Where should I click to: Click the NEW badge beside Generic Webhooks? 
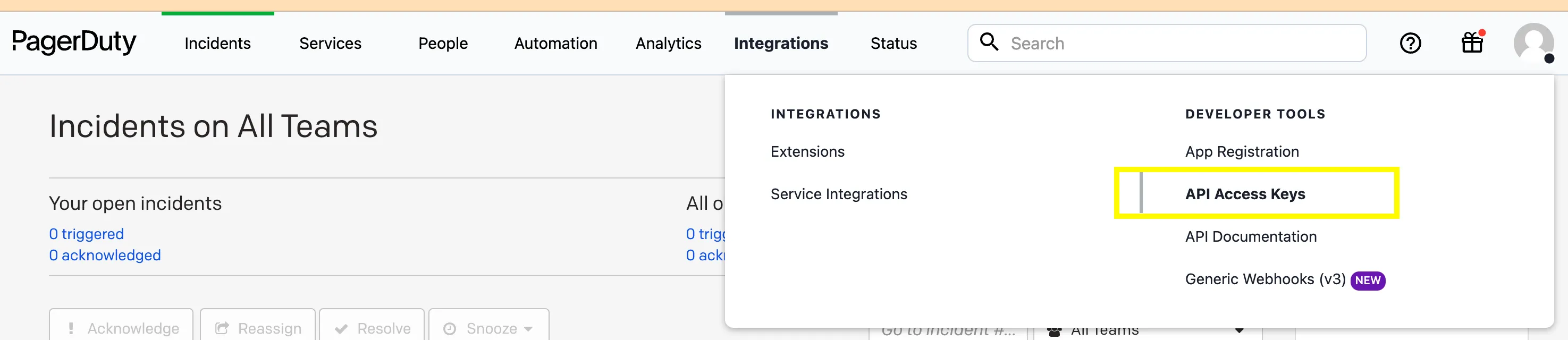(1367, 280)
